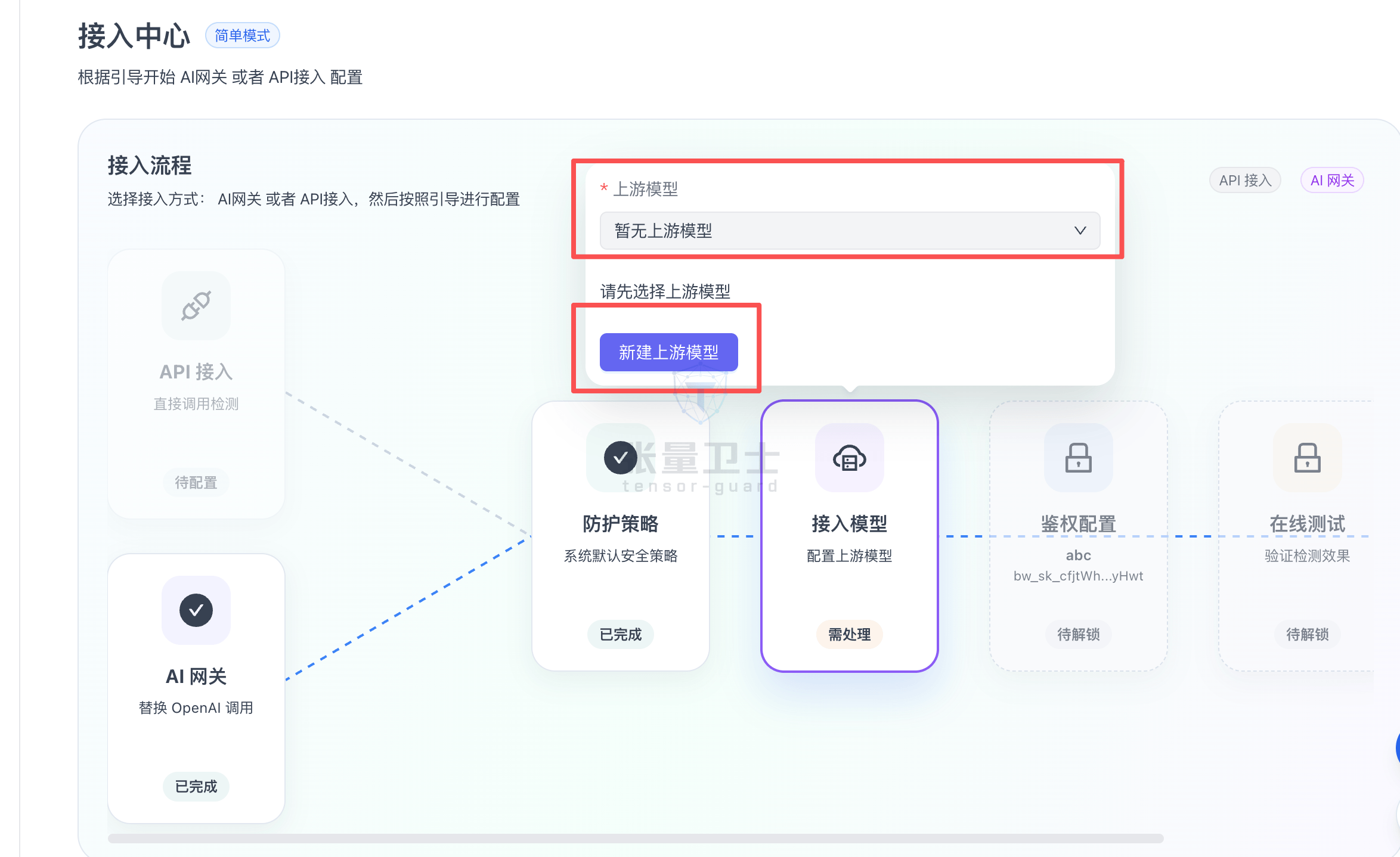Image resolution: width=1400 pixels, height=857 pixels.
Task: Select the 在线测试 card title
Action: click(x=1308, y=524)
